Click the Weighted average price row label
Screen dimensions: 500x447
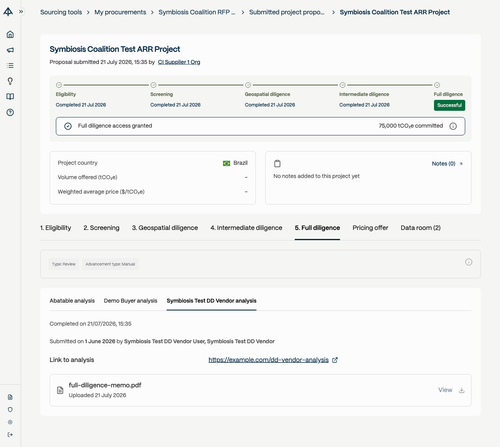[x=101, y=192]
